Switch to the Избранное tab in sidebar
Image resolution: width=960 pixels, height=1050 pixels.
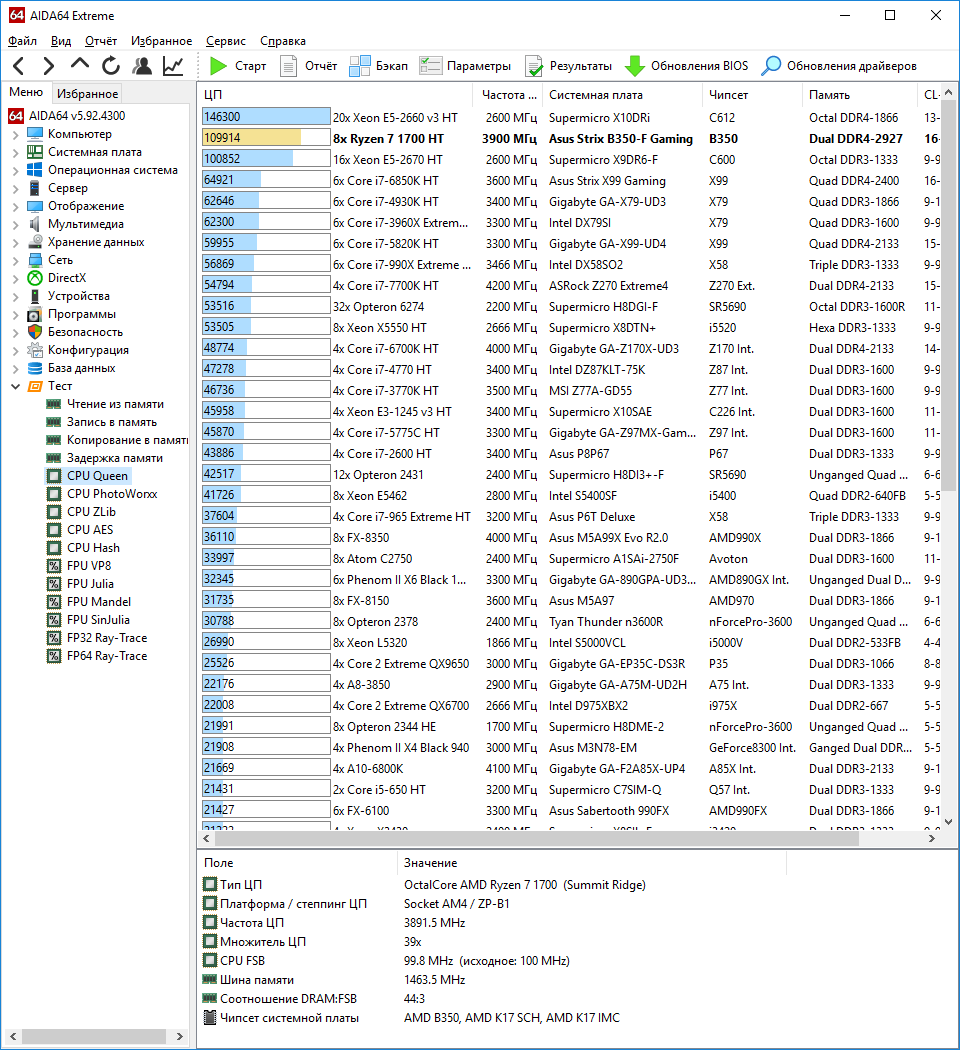tap(88, 94)
